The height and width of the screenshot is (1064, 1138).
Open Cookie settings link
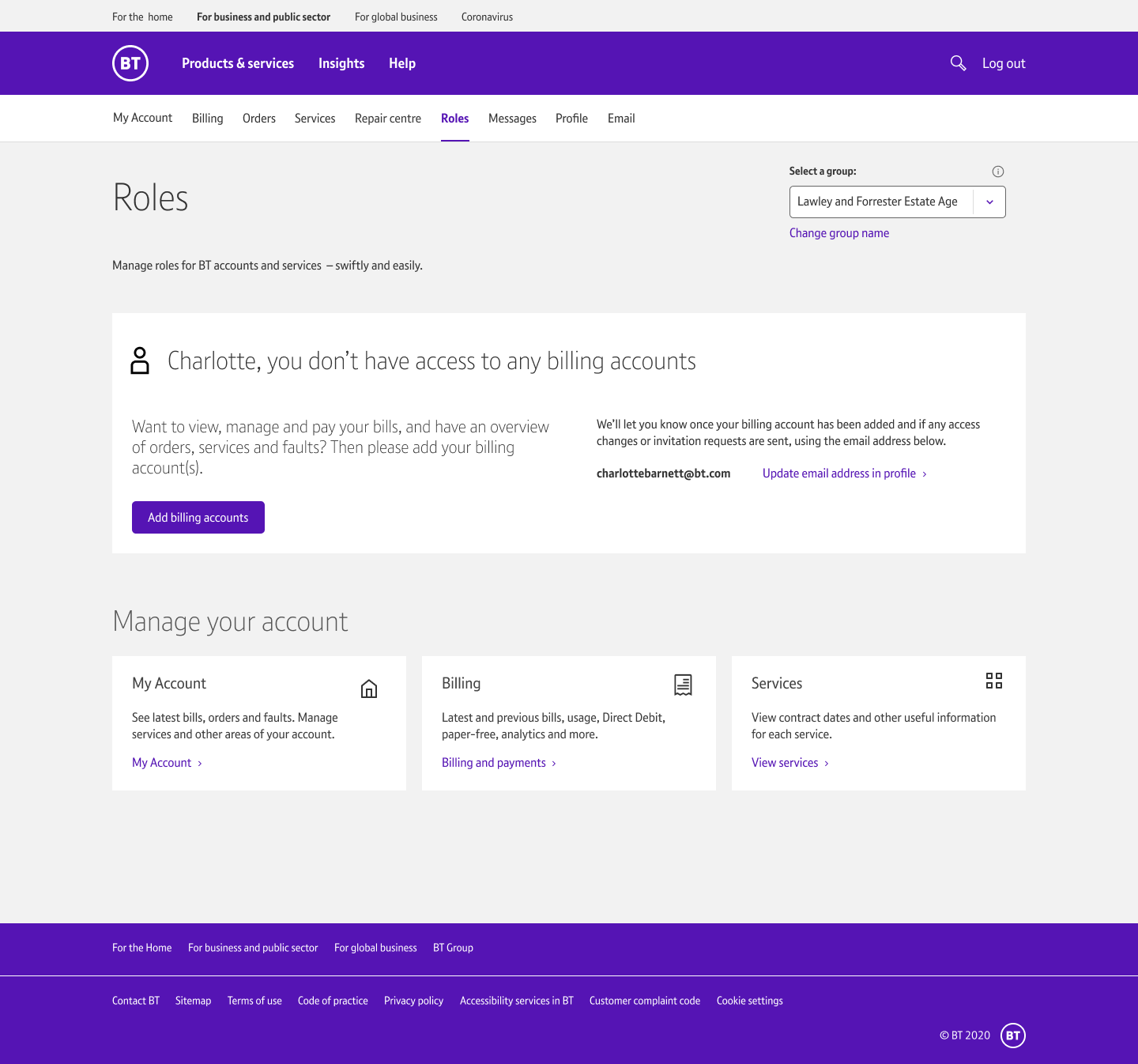(750, 1001)
